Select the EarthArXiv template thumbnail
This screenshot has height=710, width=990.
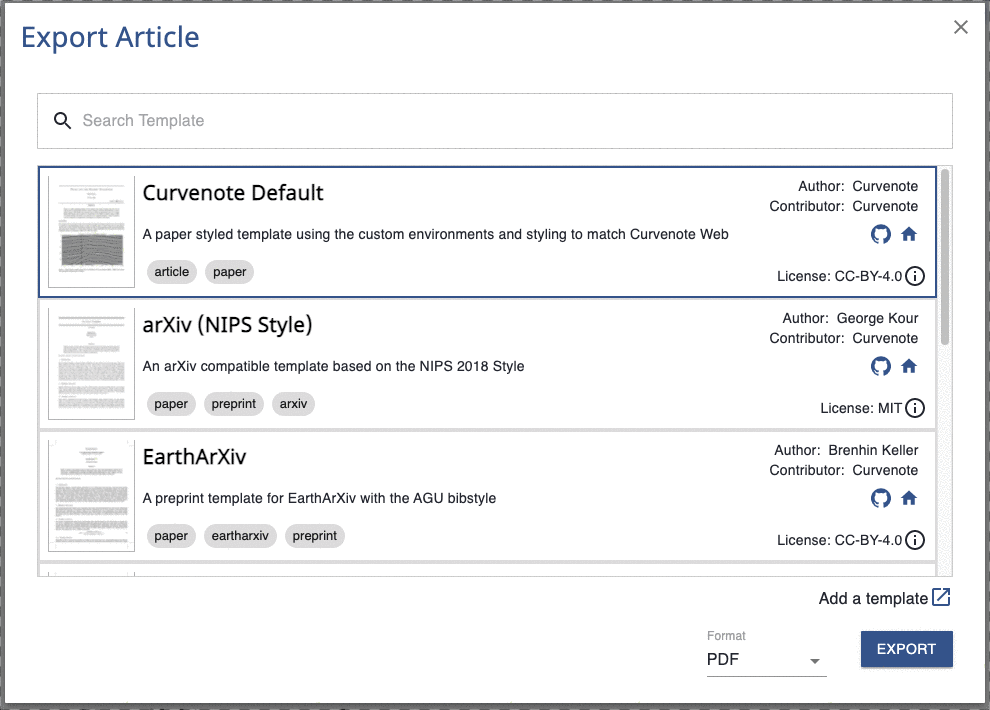click(92, 495)
